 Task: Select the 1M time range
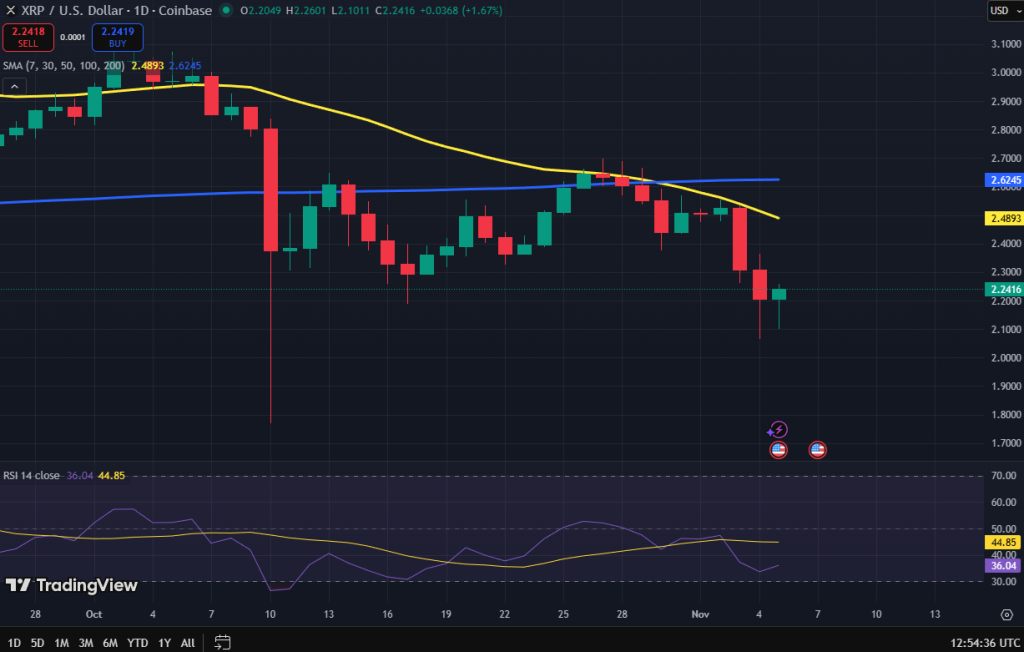(62, 642)
